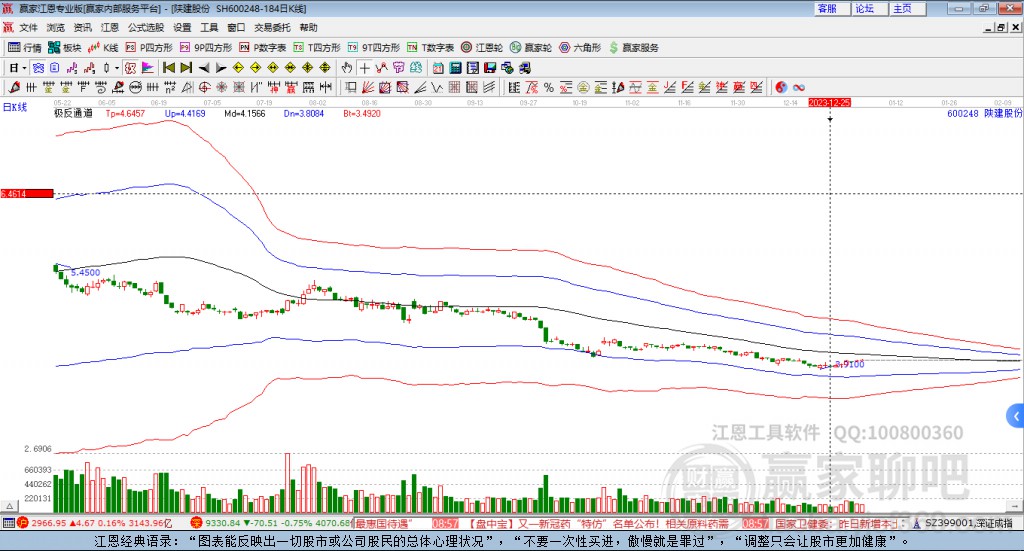Click the 2023-12-25 date marker
The image size is (1024, 551).
829,102
